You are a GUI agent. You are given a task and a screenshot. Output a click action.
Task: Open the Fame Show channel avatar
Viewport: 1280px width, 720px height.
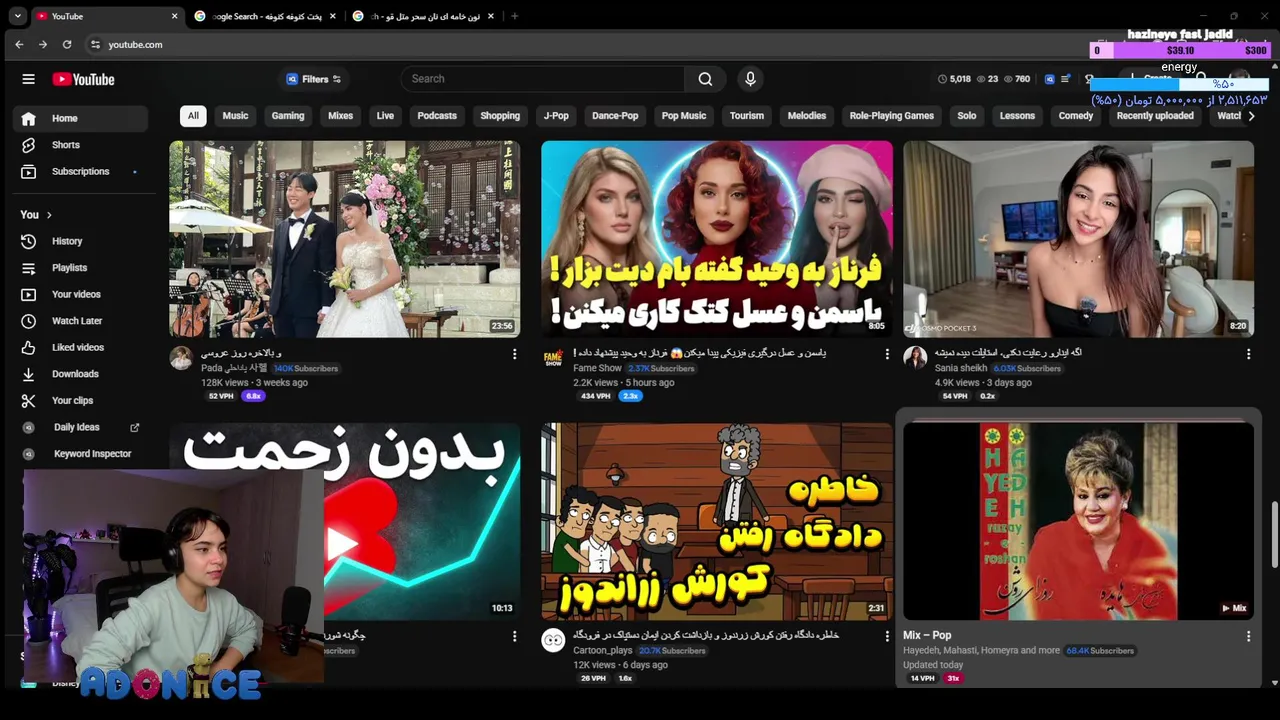pyautogui.click(x=553, y=358)
